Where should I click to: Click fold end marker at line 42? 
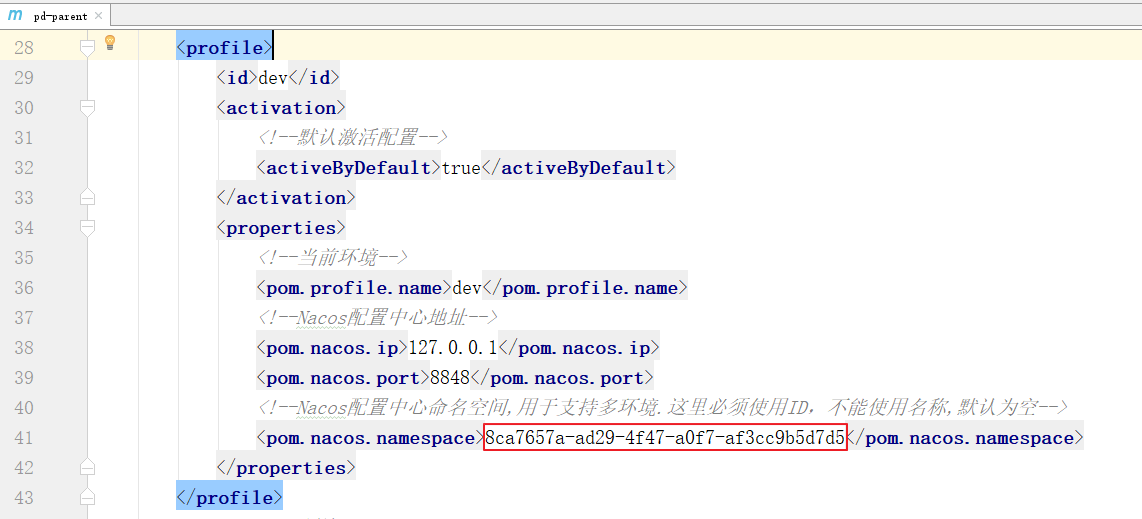click(87, 467)
